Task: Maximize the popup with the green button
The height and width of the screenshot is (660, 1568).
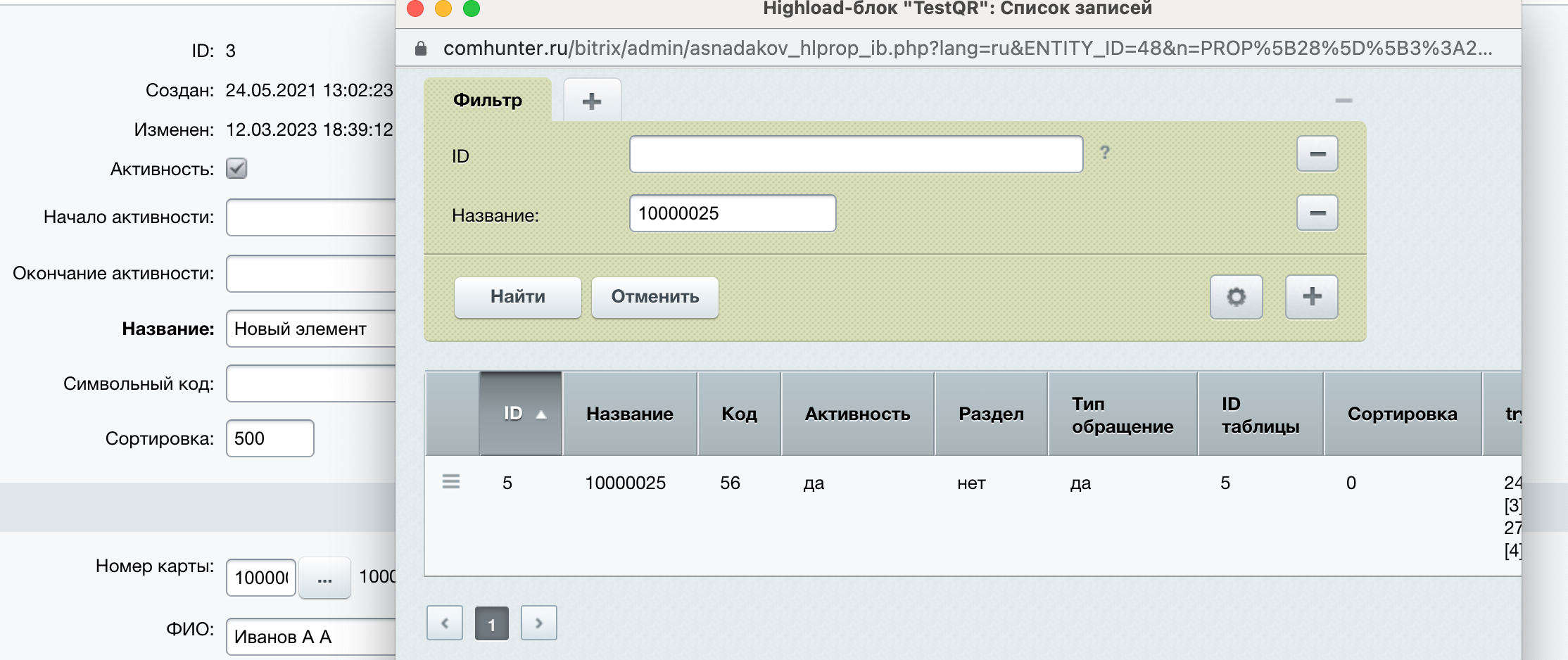Action: [x=472, y=8]
